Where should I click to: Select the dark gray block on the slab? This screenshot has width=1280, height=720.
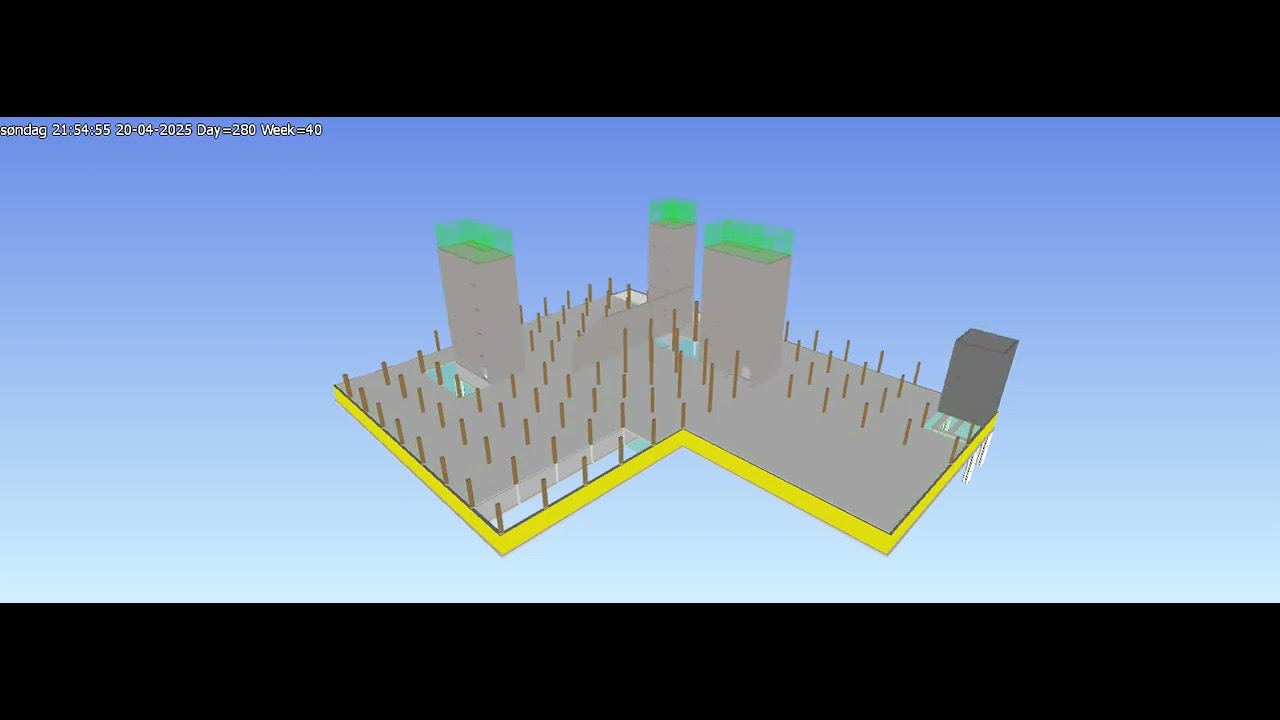click(x=978, y=373)
